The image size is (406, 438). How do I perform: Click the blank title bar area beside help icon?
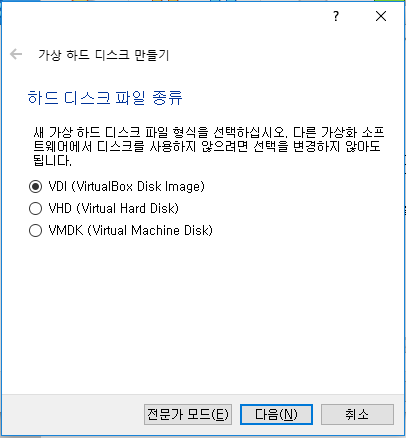click(167, 16)
